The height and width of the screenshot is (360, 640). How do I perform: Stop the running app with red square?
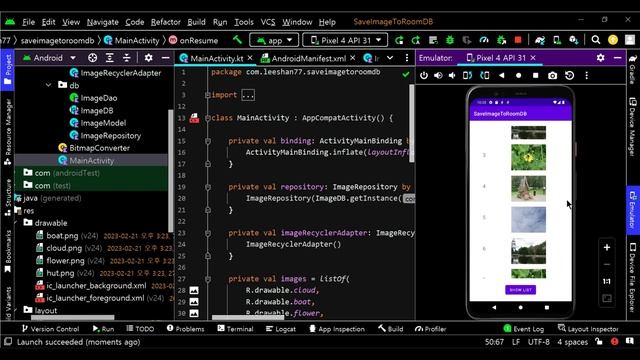(518, 40)
